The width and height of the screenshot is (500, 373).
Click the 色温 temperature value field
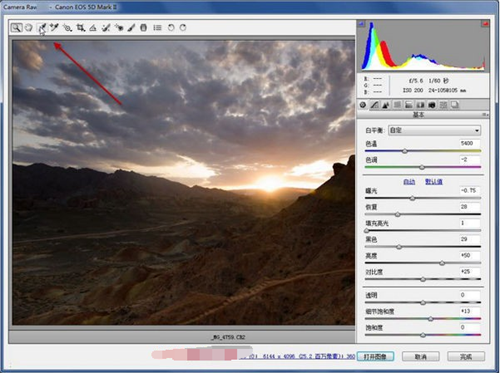pos(470,143)
